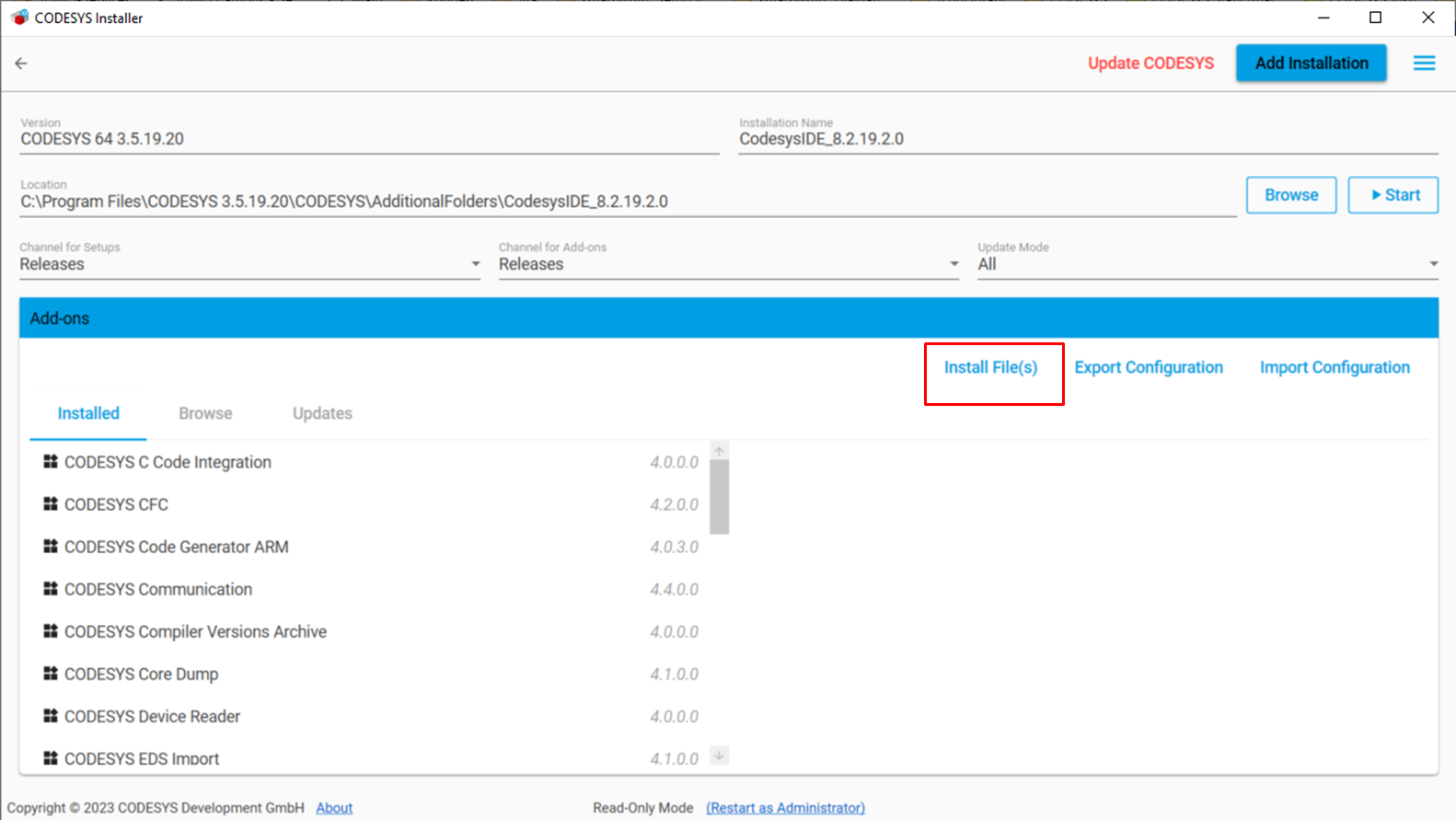Click the add-on list scrollbar thumb
This screenshot has height=820, width=1456.
coord(719,496)
